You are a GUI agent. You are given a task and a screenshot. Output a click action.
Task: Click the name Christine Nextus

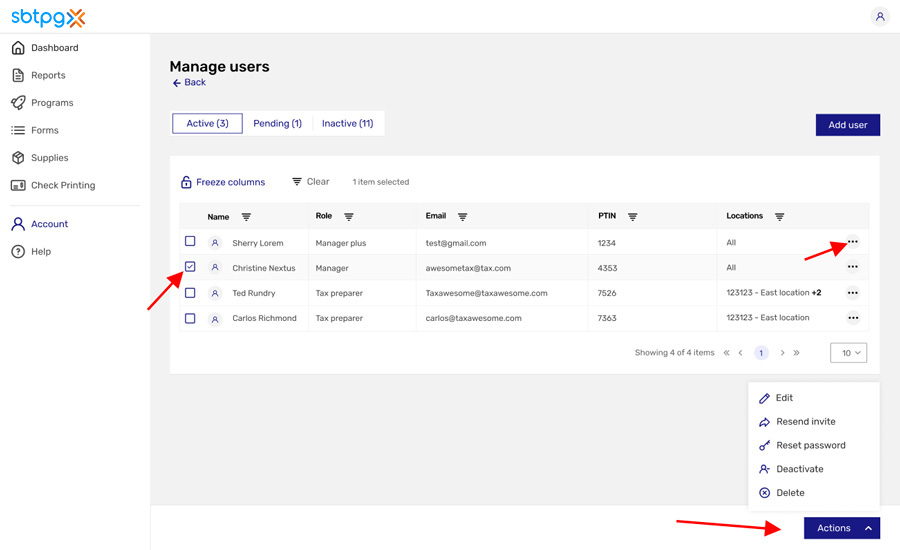click(263, 268)
